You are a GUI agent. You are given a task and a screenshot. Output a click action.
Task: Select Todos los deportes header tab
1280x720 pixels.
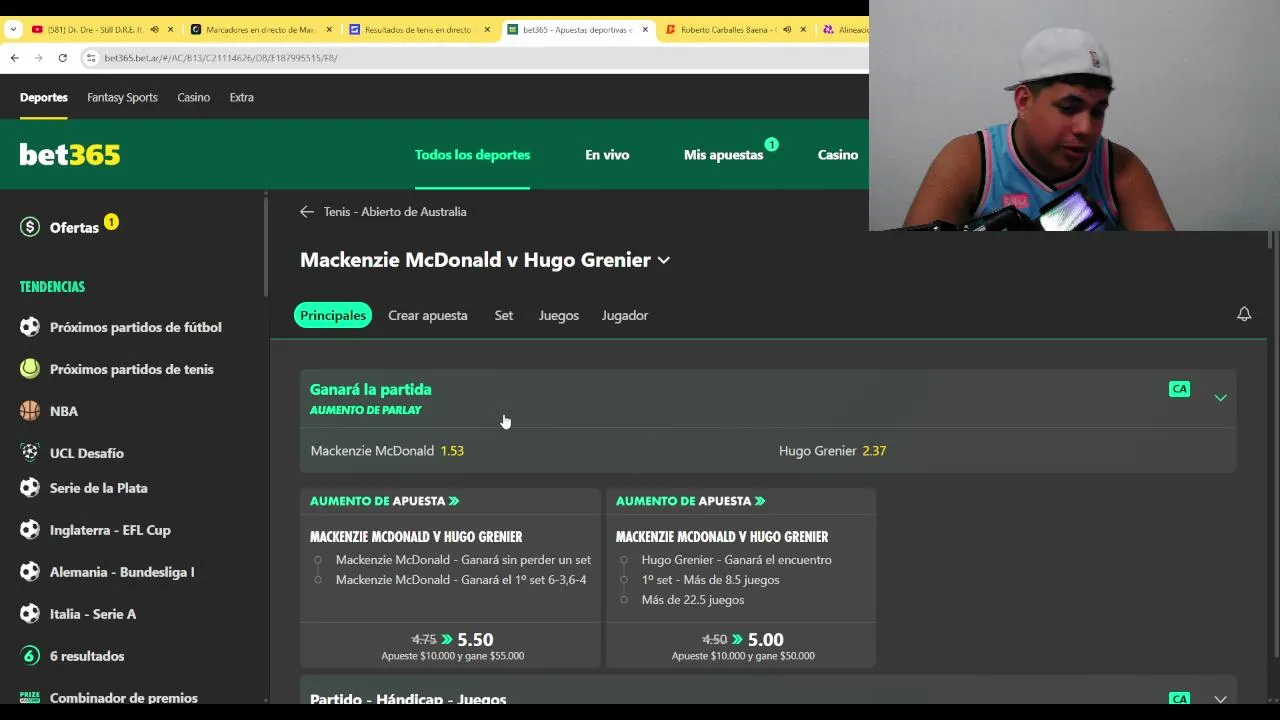point(472,155)
